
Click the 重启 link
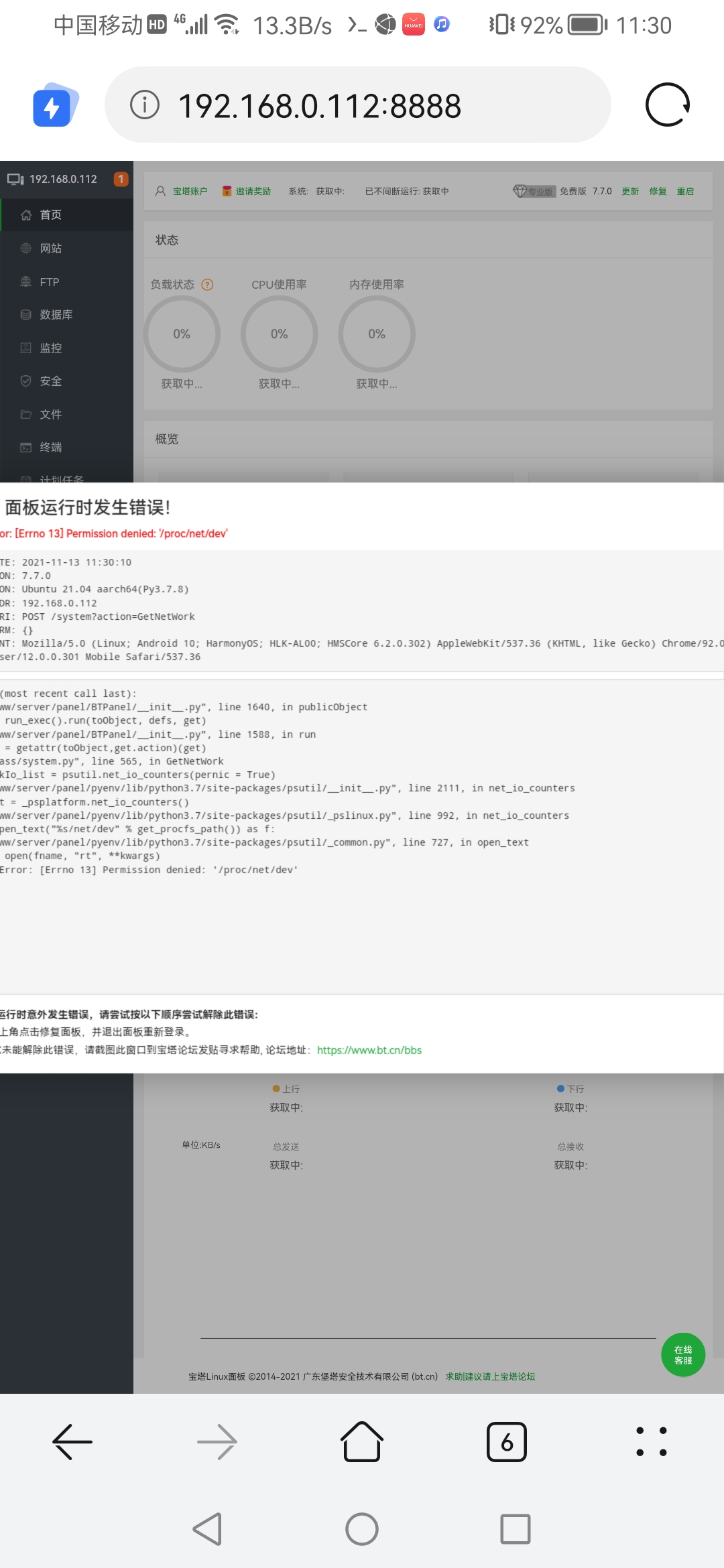[x=685, y=192]
